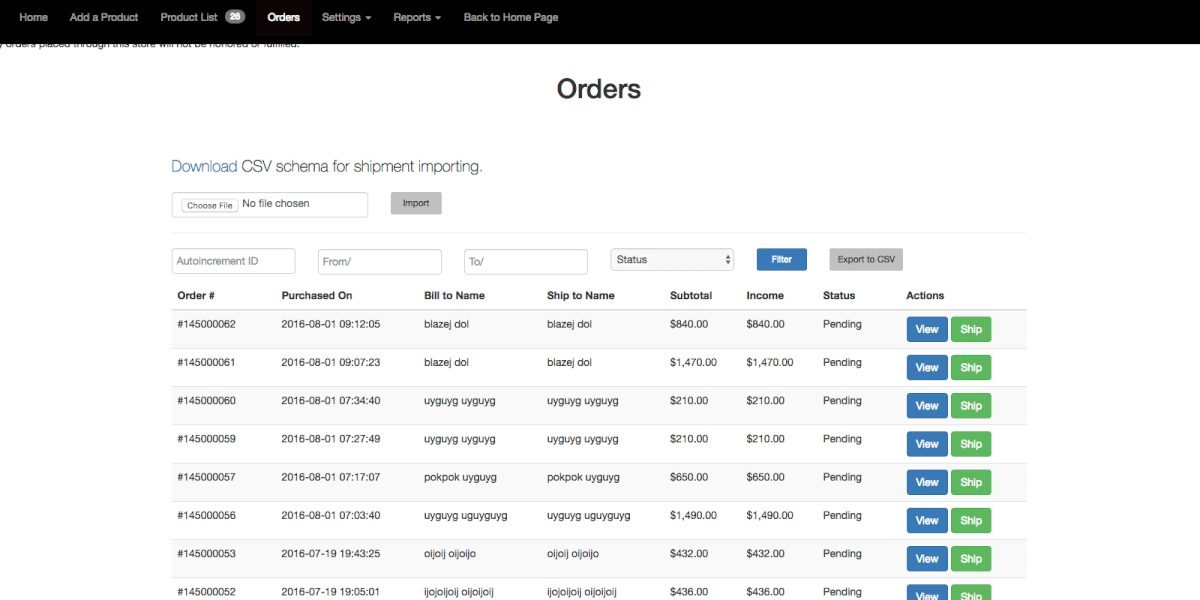View order #145000062
1200x600 pixels.
pos(927,329)
